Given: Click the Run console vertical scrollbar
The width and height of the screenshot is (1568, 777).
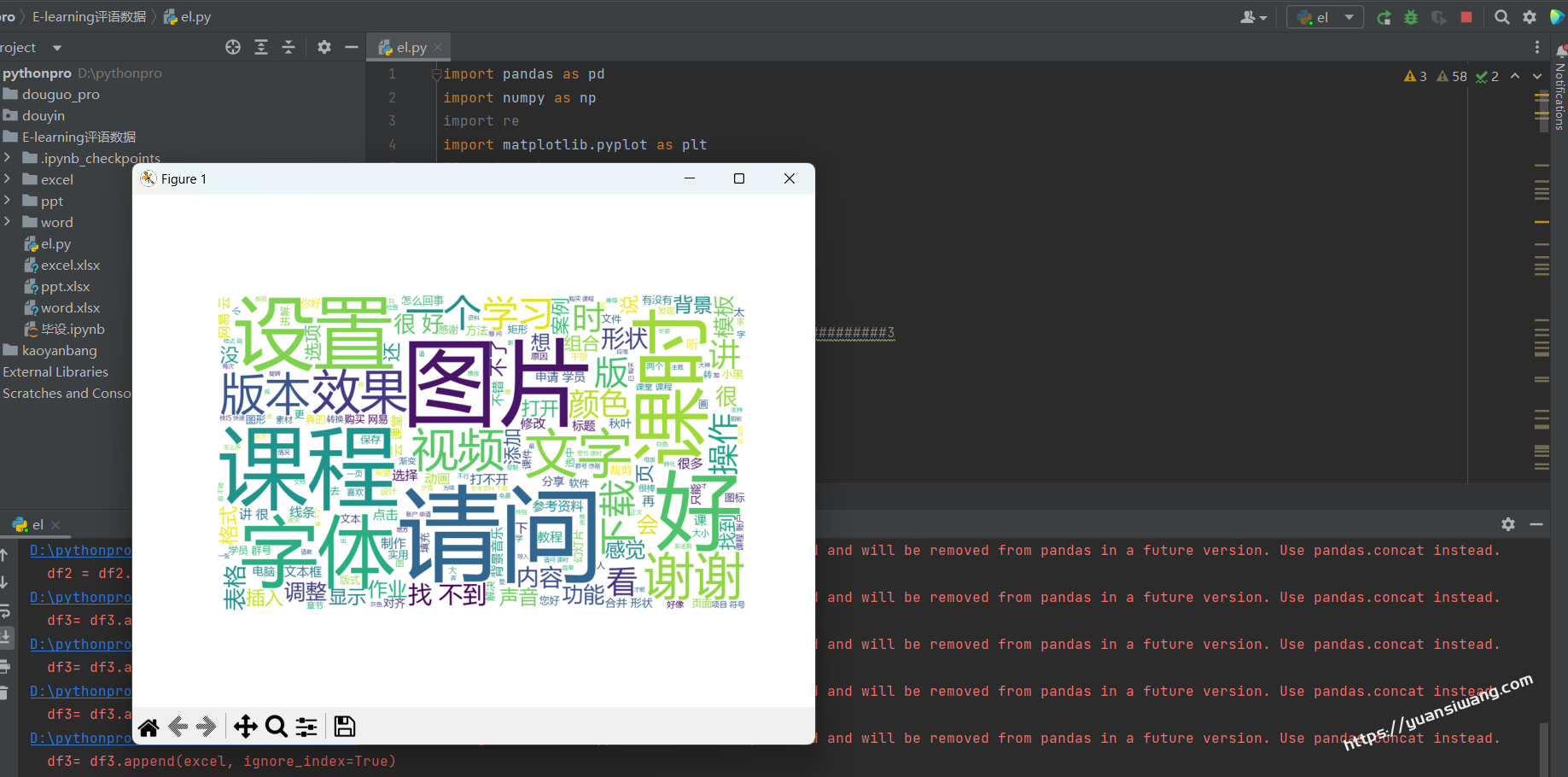Looking at the screenshot, I should click(1544, 750).
